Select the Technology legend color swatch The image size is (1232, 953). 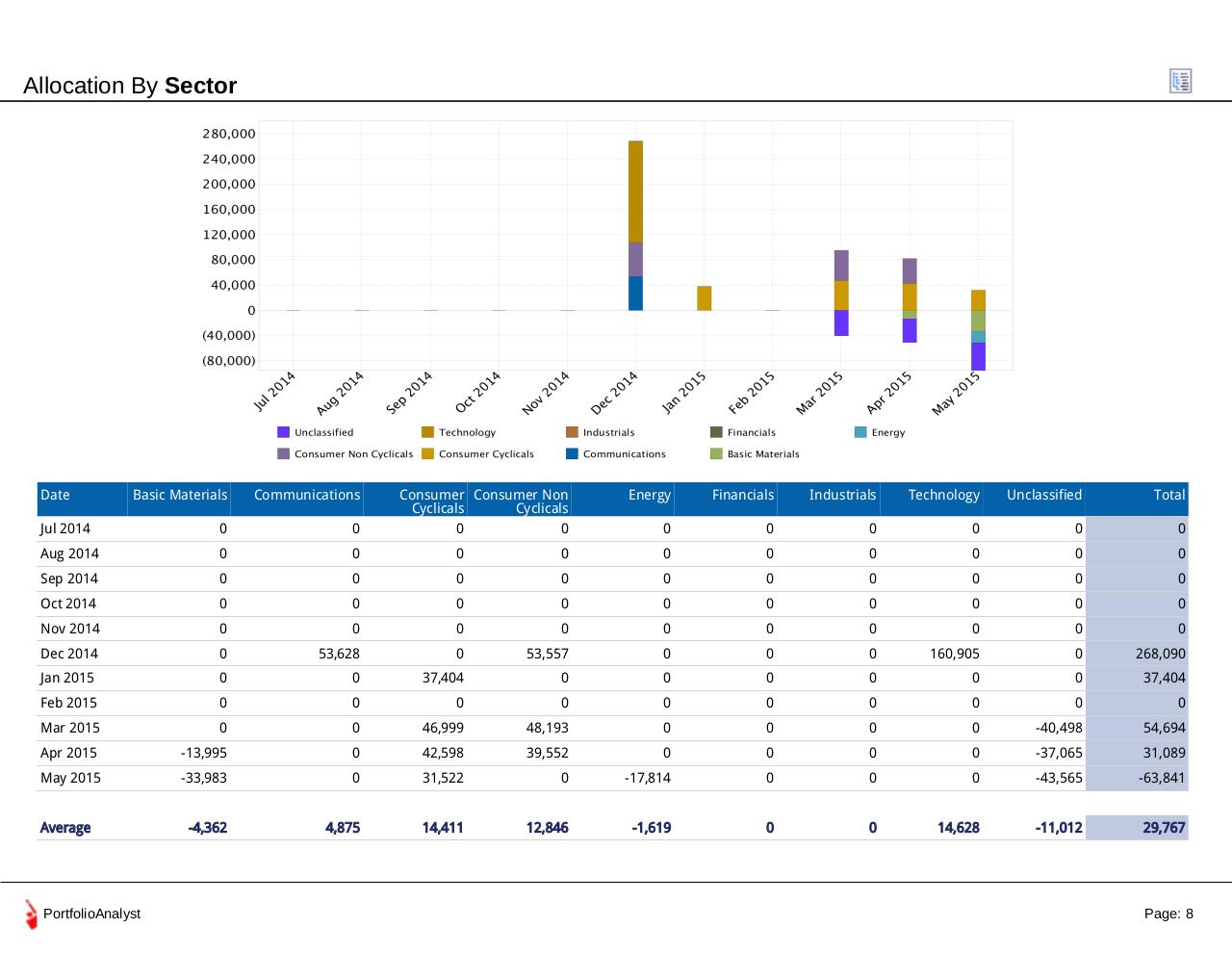(x=427, y=432)
